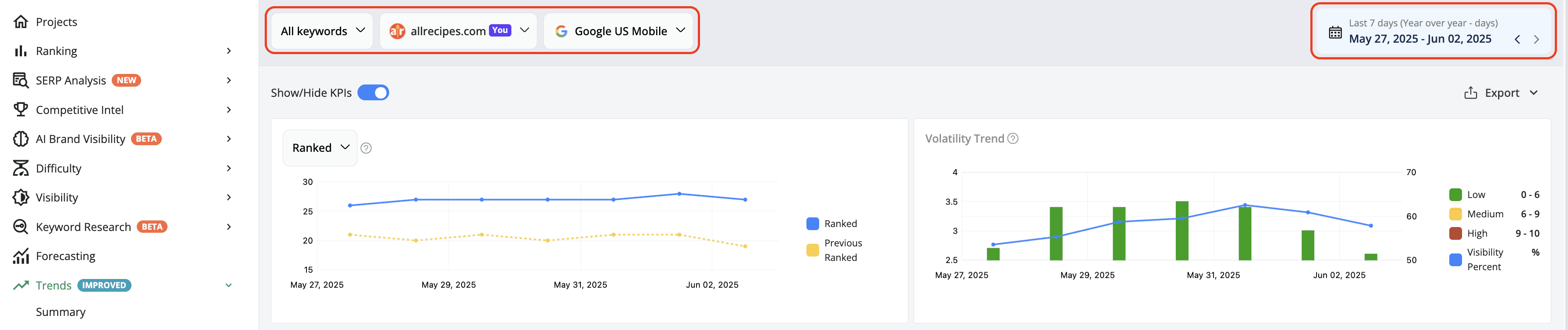Image resolution: width=1568 pixels, height=330 pixels.
Task: Click the Ranking bar chart icon
Action: point(21,51)
